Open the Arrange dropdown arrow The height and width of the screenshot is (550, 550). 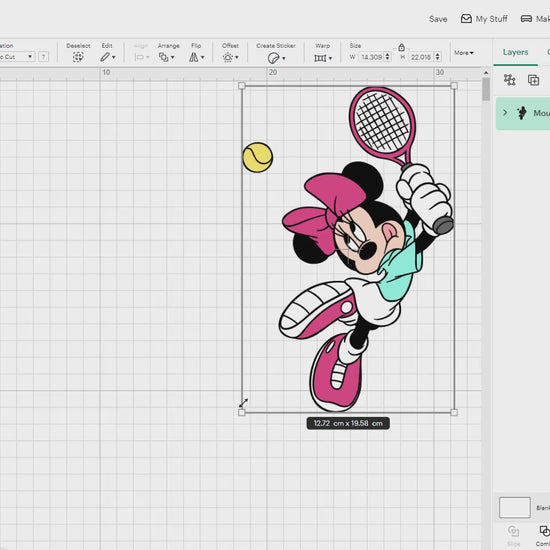point(173,57)
